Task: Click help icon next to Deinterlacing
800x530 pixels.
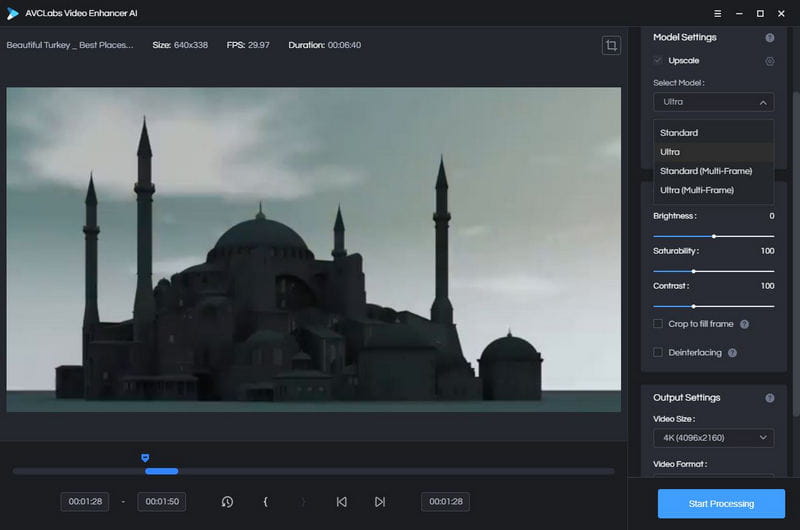Action: click(732, 352)
